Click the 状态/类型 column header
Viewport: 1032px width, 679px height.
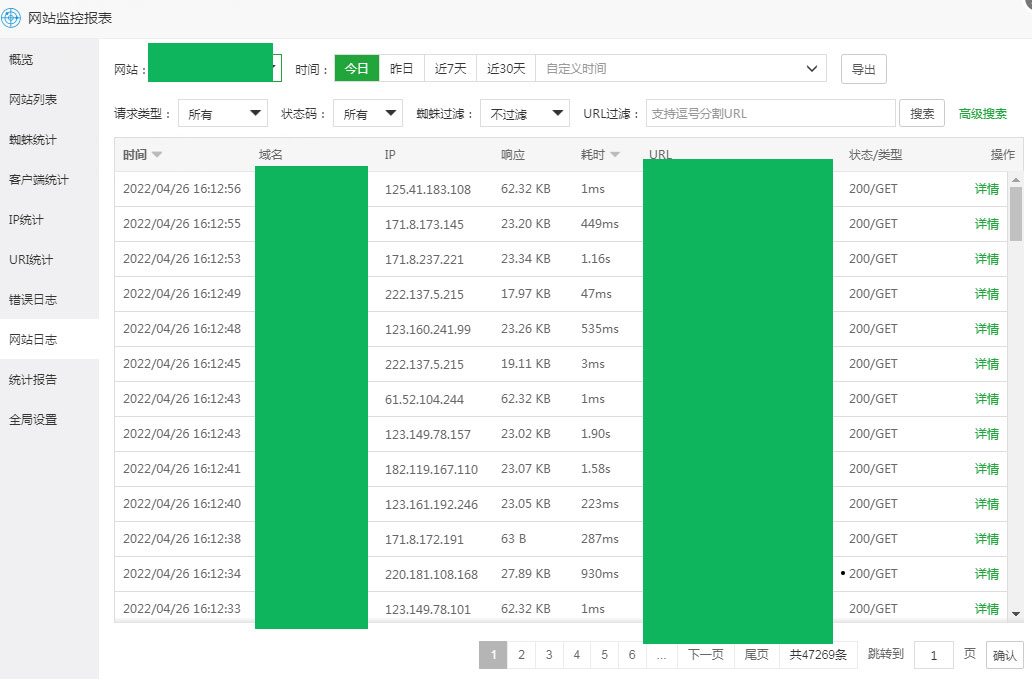tap(875, 155)
